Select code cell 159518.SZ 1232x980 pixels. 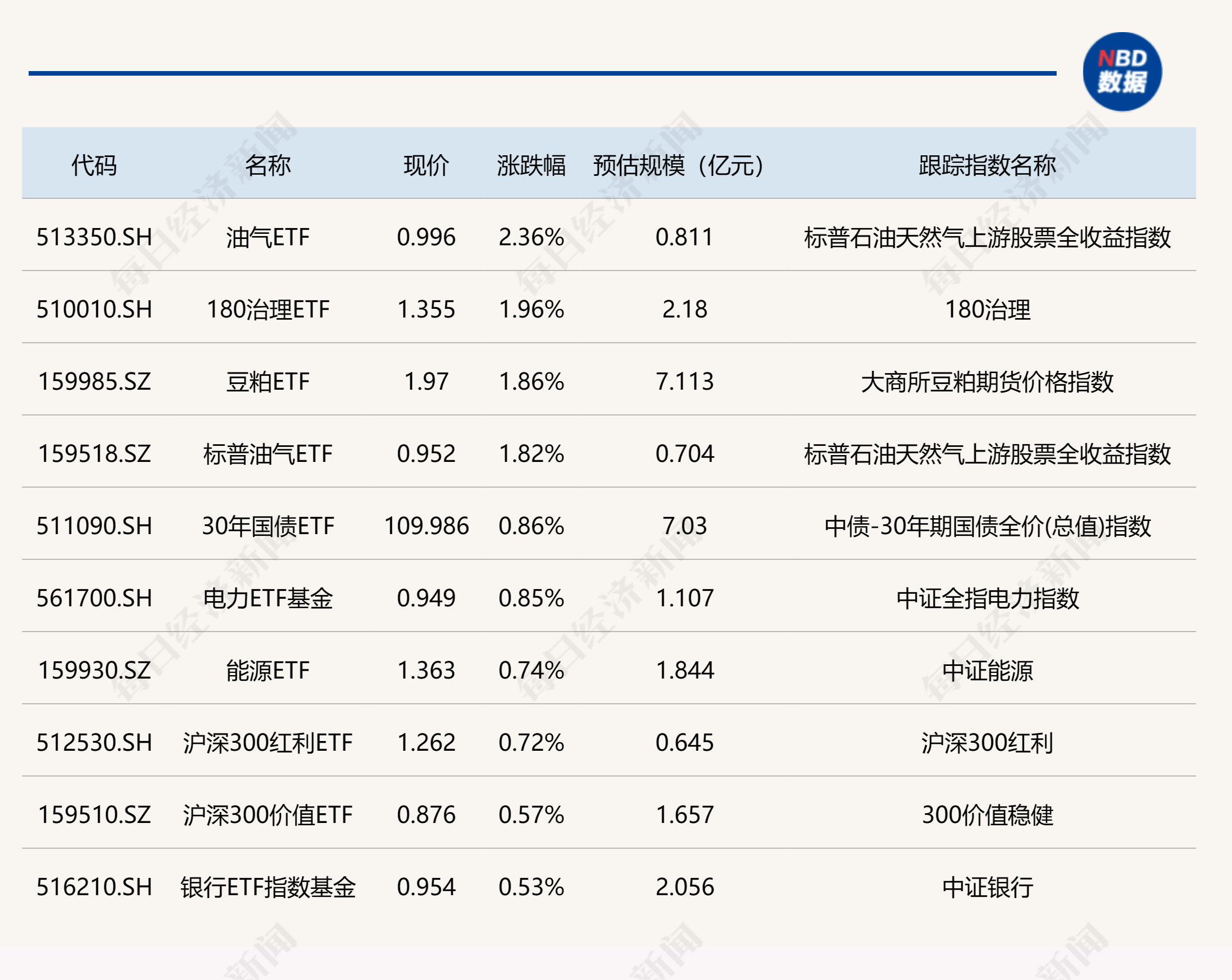tap(95, 454)
